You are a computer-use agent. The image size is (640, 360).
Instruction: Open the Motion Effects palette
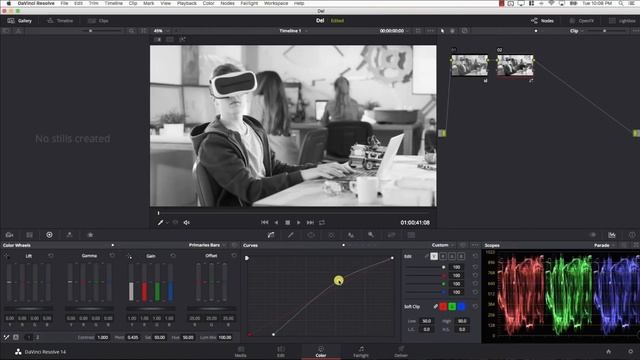tap(90, 235)
